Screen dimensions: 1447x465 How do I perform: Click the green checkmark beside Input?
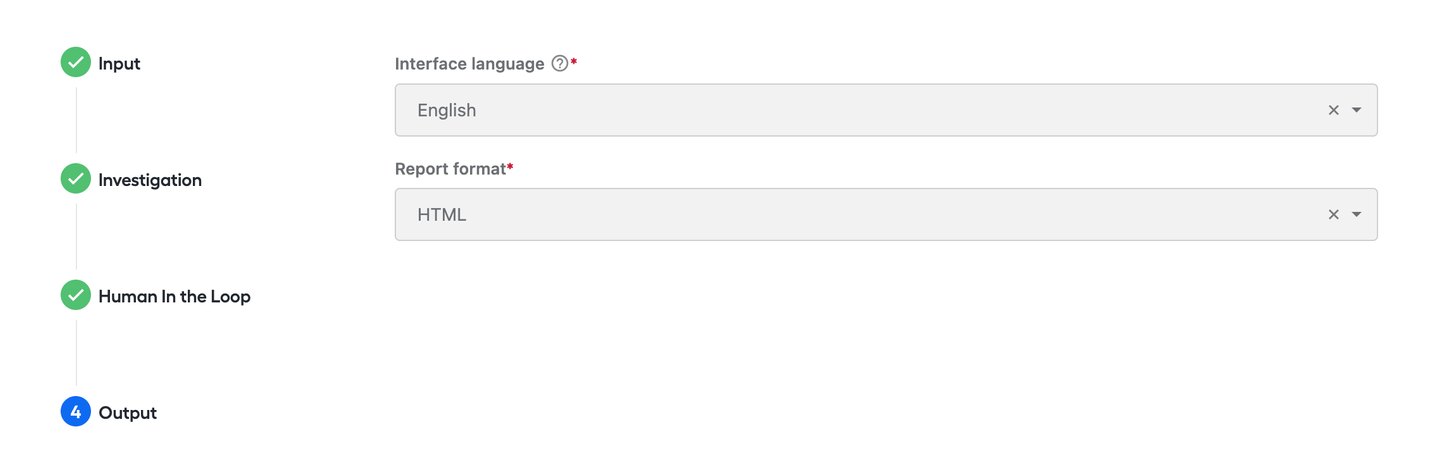(x=76, y=62)
